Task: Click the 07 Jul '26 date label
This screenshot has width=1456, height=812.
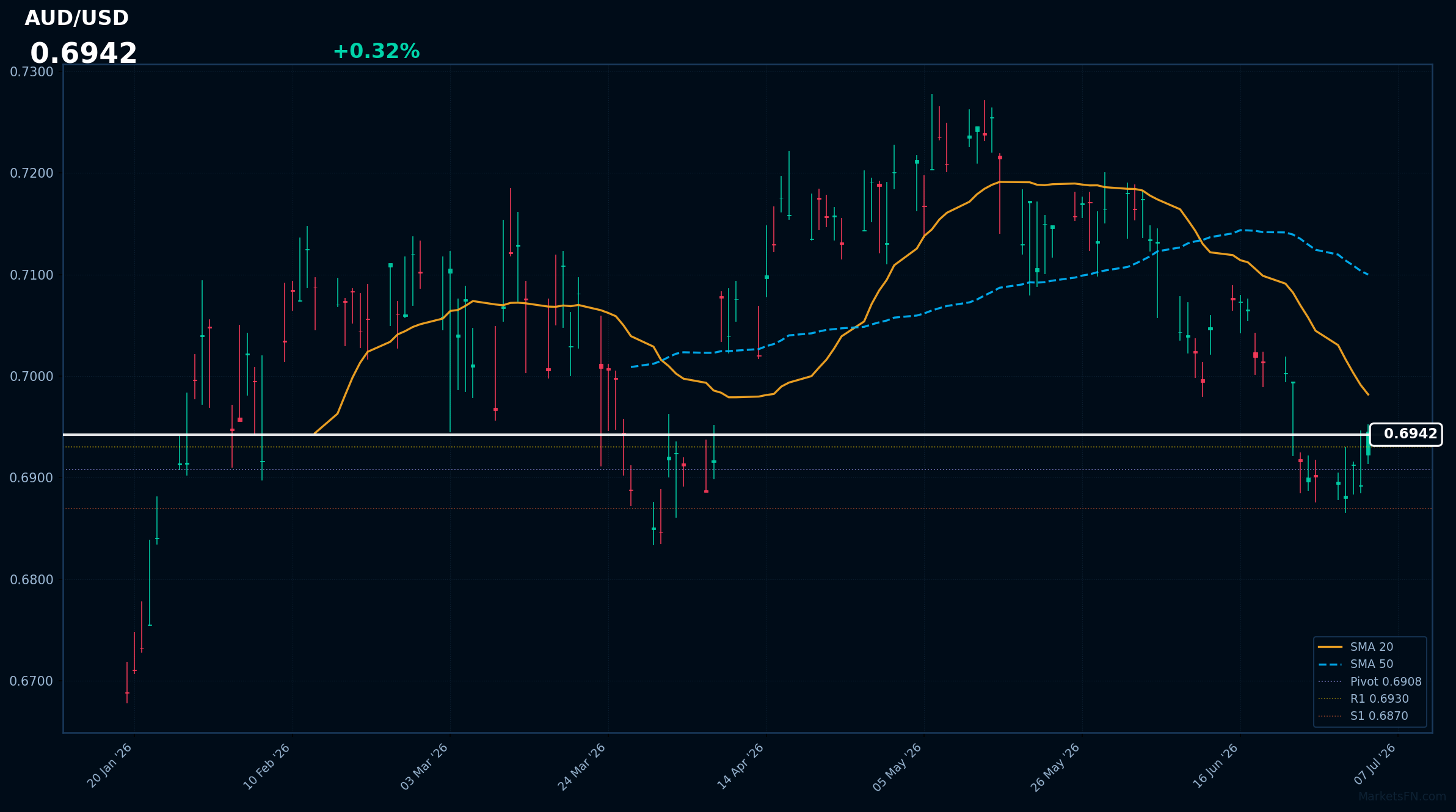Action: [1375, 764]
